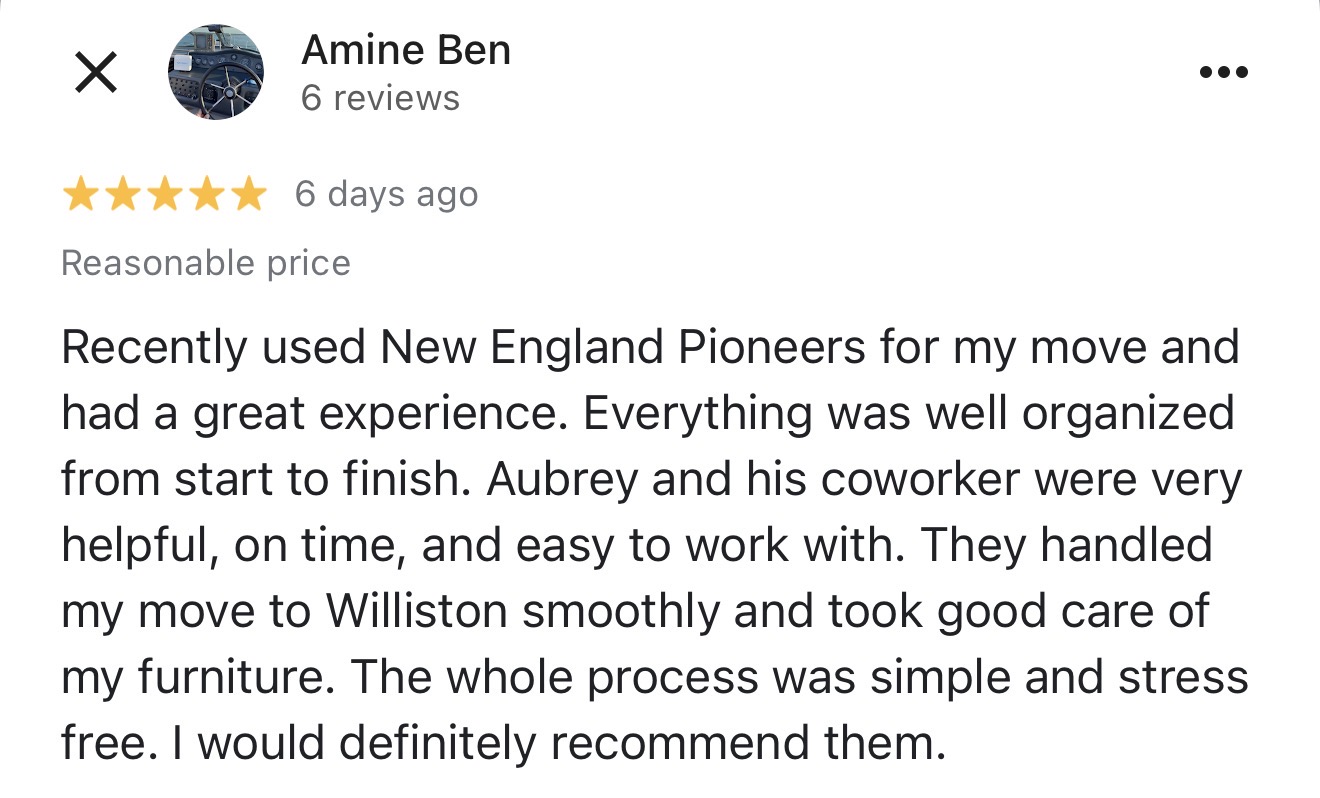Click the word "Recently" starting the review
This screenshot has height=798, width=1320.
coord(153,348)
